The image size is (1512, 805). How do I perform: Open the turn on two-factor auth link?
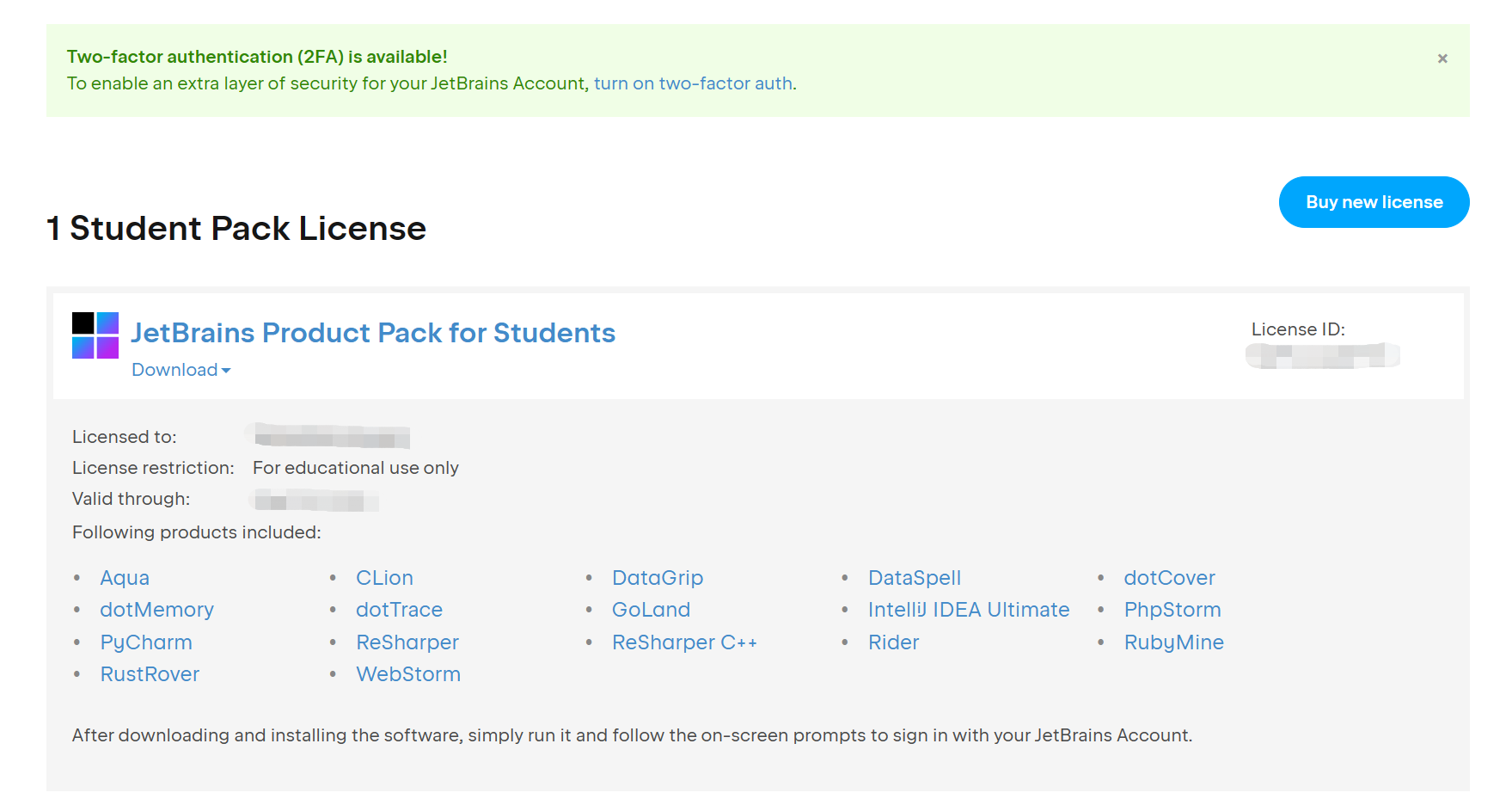coord(693,83)
